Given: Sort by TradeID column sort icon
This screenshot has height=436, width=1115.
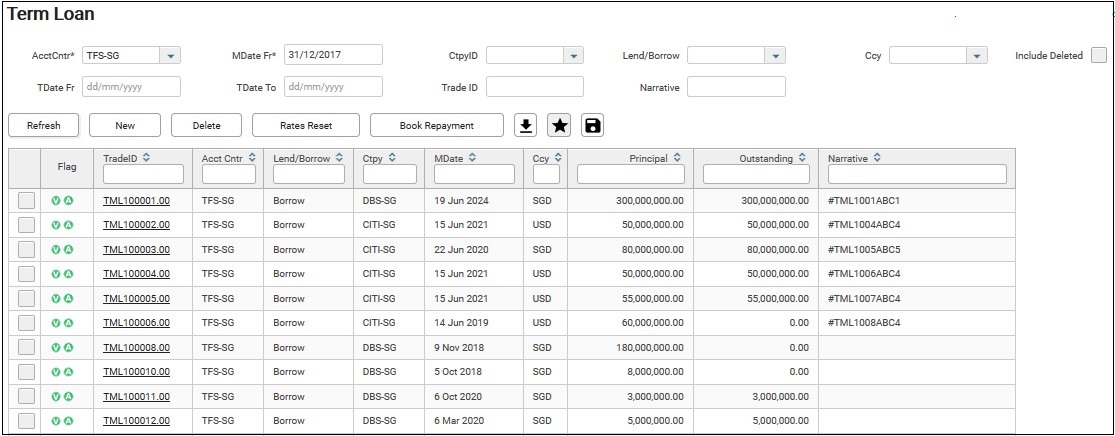Looking at the screenshot, I should click(147, 157).
